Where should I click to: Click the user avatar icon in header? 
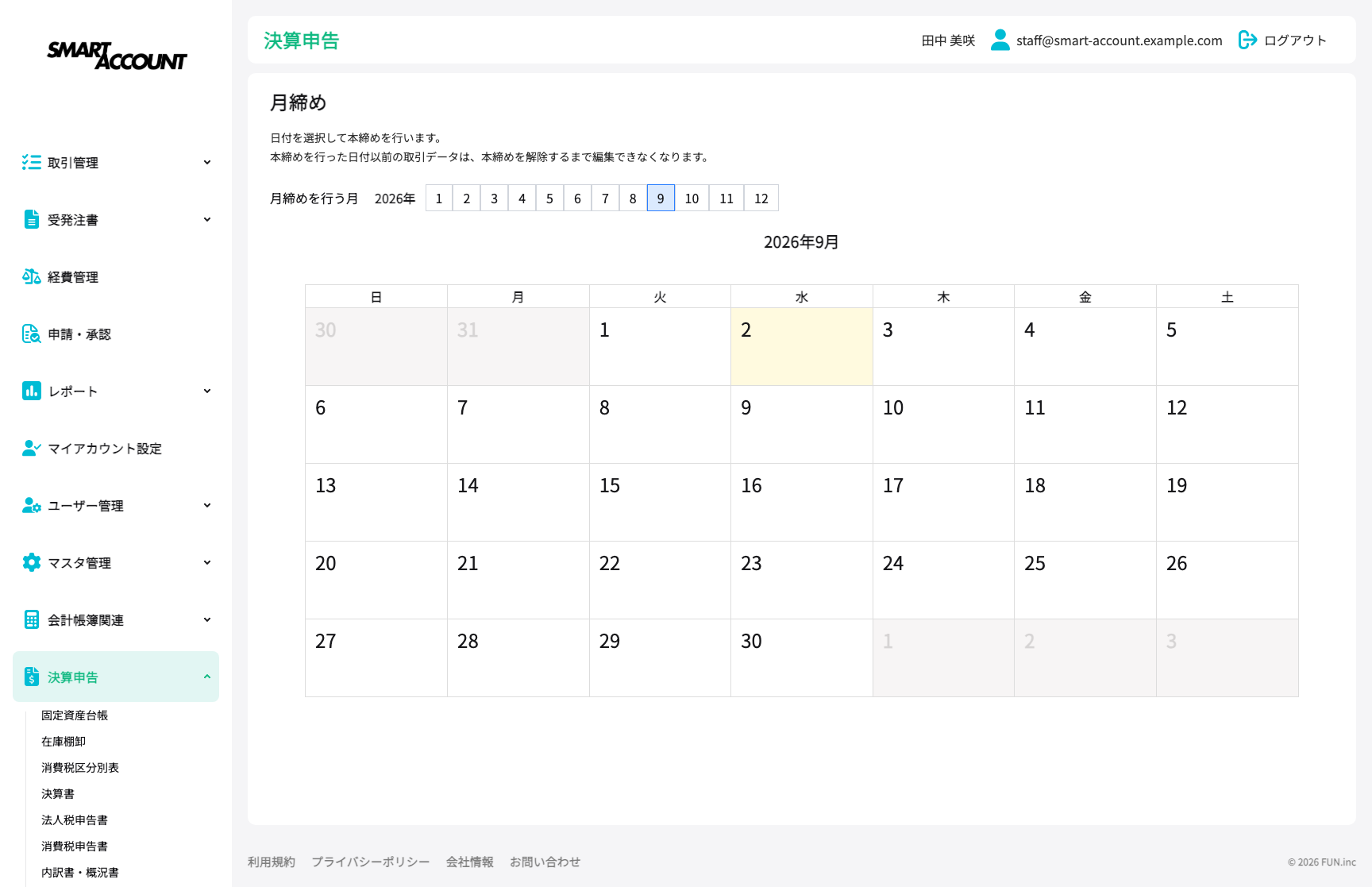[x=1000, y=40]
